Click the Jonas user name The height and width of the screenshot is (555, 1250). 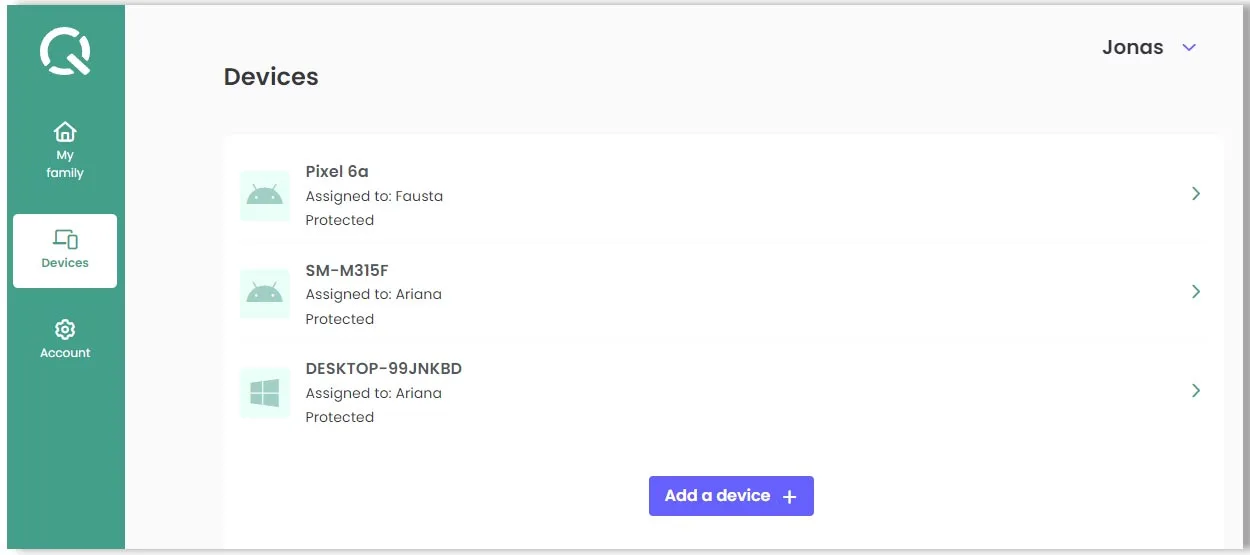(1132, 48)
